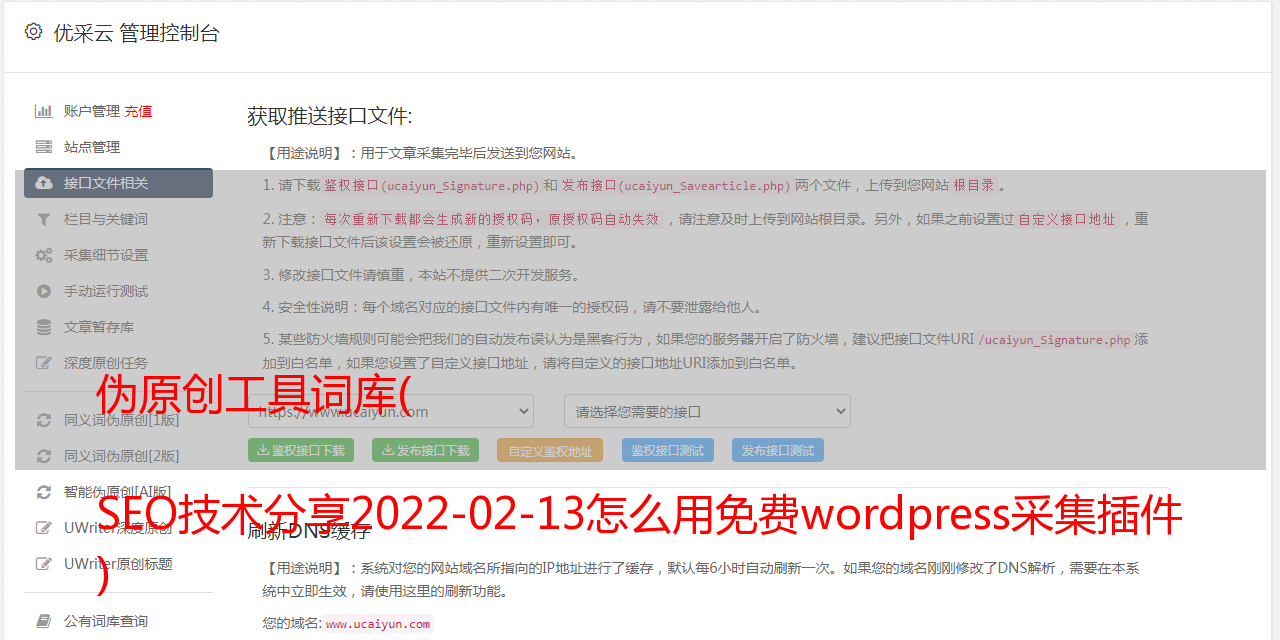The image size is (1280, 640).
Task: Click the 自定义接口地址 highlighted text
Action: click(x=1067, y=219)
